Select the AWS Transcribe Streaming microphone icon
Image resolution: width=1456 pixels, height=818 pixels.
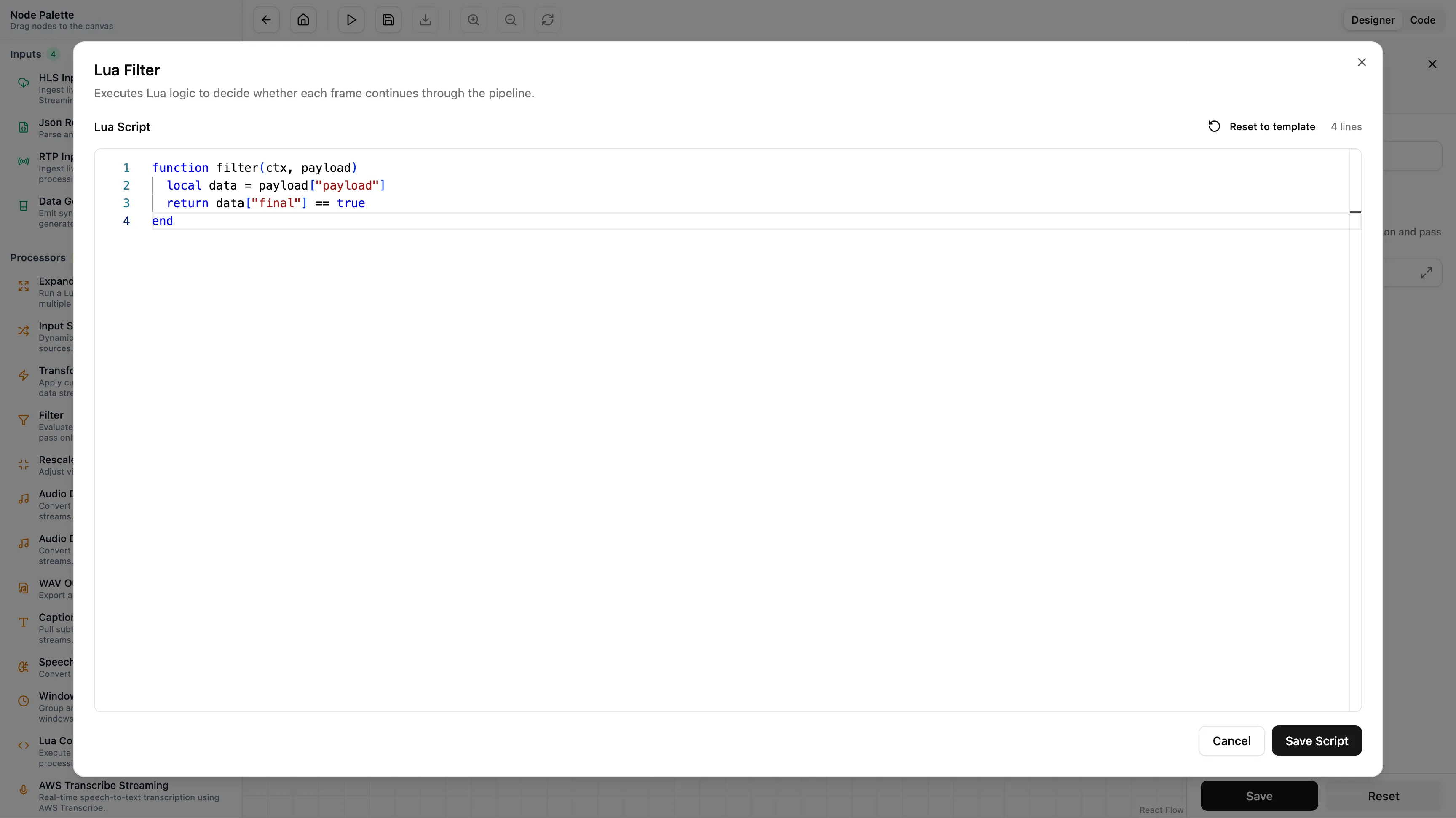23,790
